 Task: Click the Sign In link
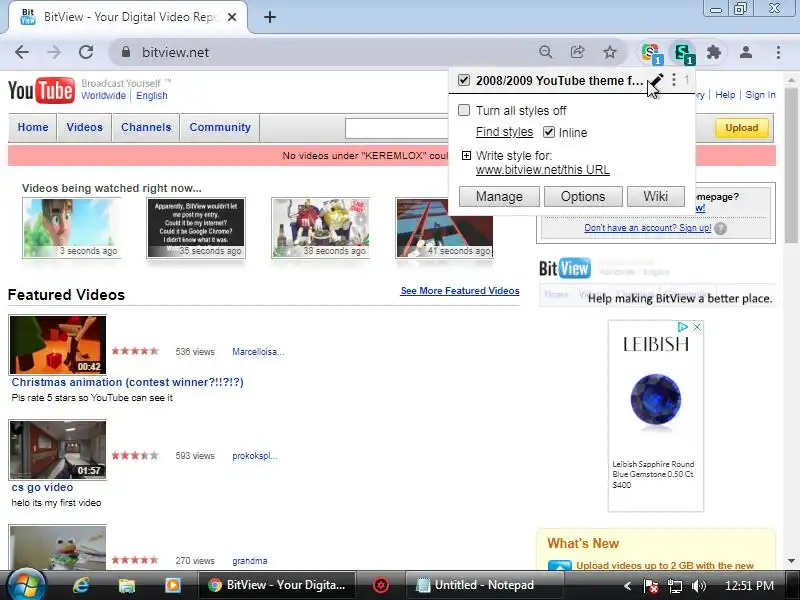point(760,95)
